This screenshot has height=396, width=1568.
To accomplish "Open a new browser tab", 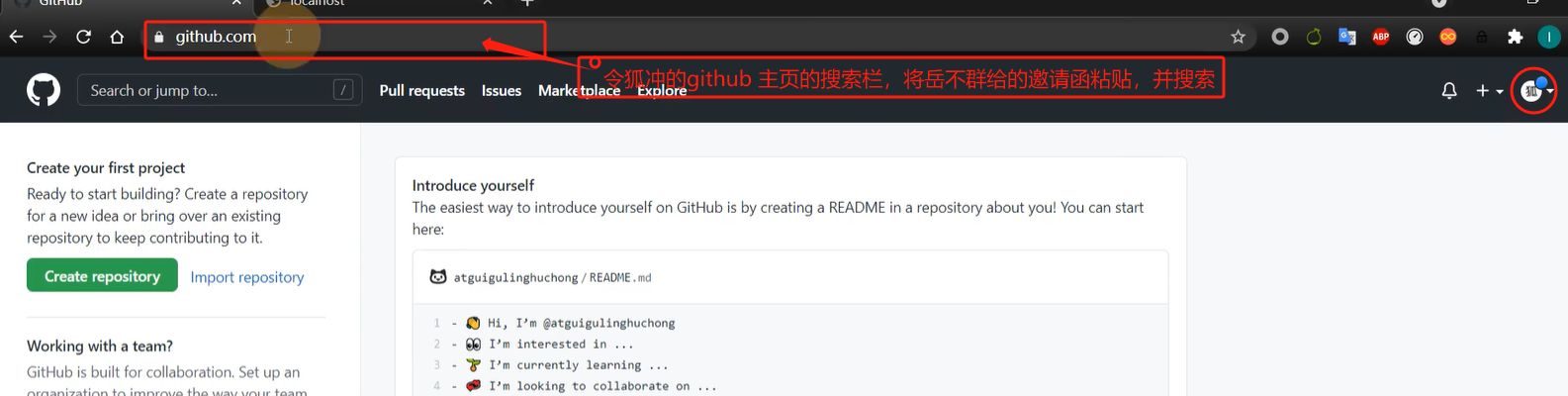I will pyautogui.click(x=527, y=3).
